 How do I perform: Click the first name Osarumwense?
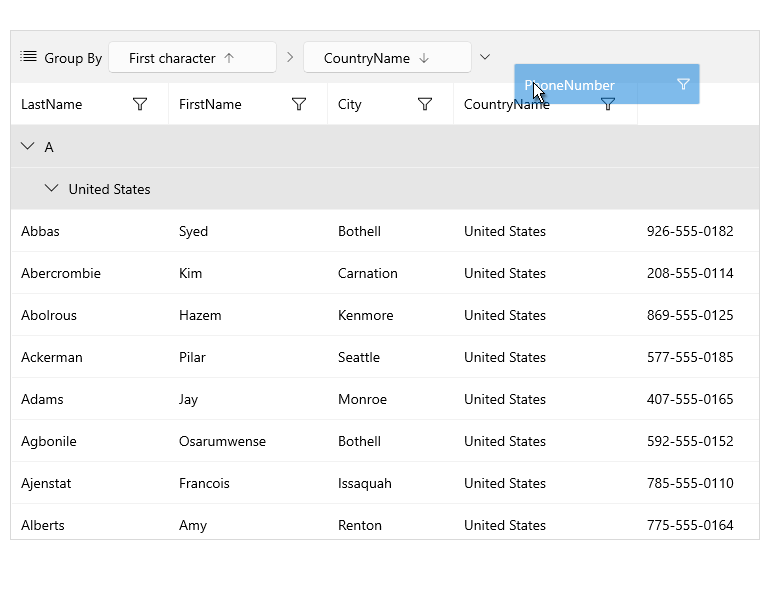(x=222, y=441)
